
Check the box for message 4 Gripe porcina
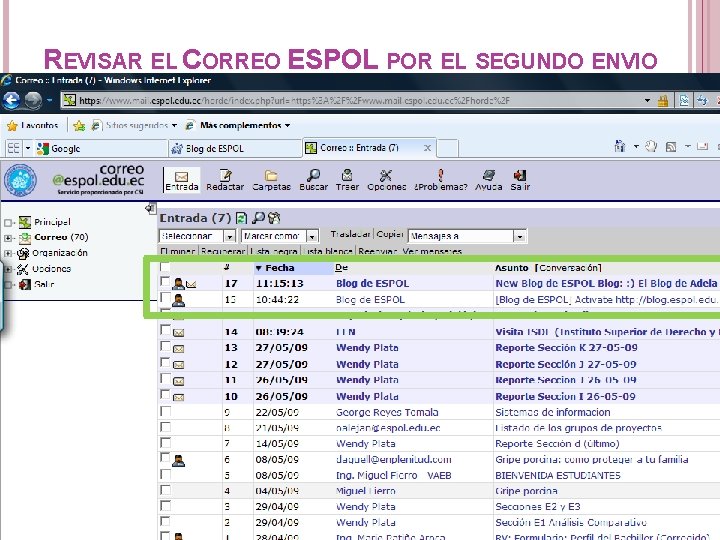165,490
